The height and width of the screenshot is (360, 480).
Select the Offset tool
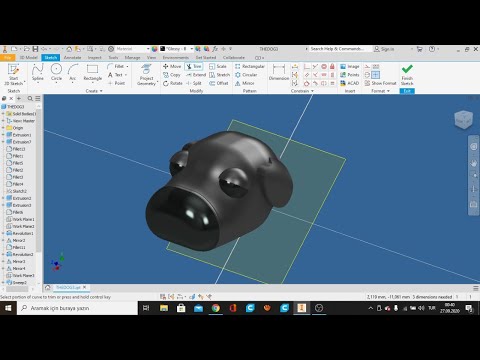[219, 83]
